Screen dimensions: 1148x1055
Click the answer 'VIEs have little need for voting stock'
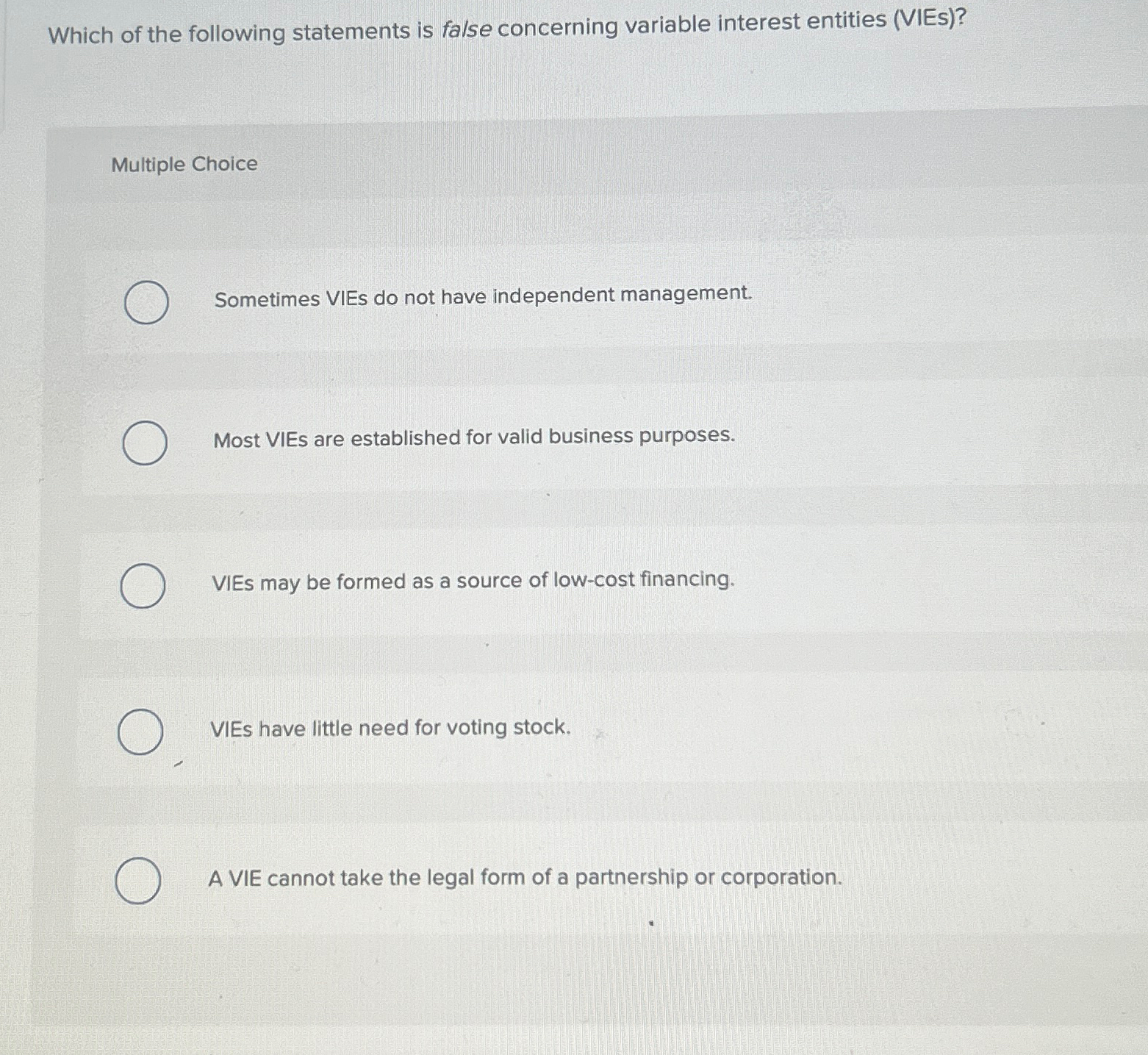390,728
